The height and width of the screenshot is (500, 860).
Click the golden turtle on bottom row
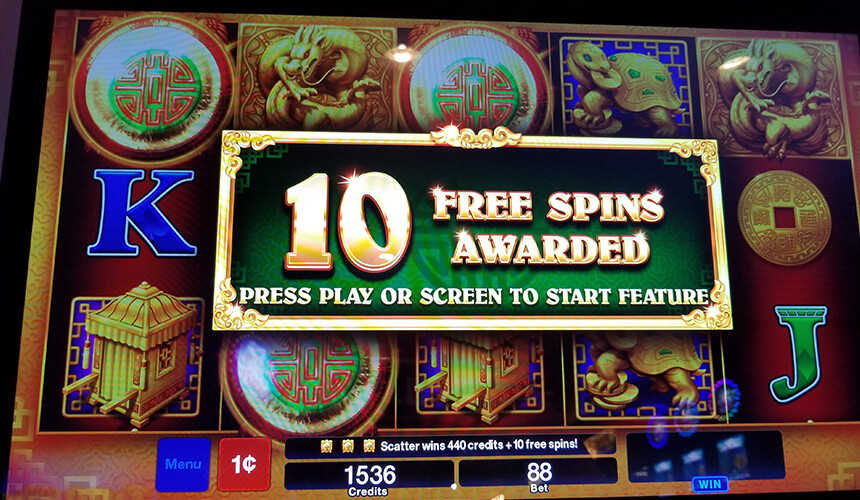click(x=643, y=371)
